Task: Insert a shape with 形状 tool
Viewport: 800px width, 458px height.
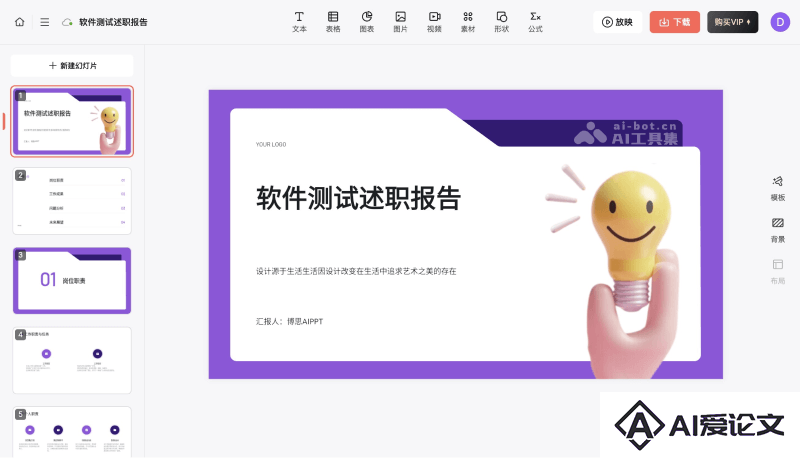Action: (x=502, y=22)
